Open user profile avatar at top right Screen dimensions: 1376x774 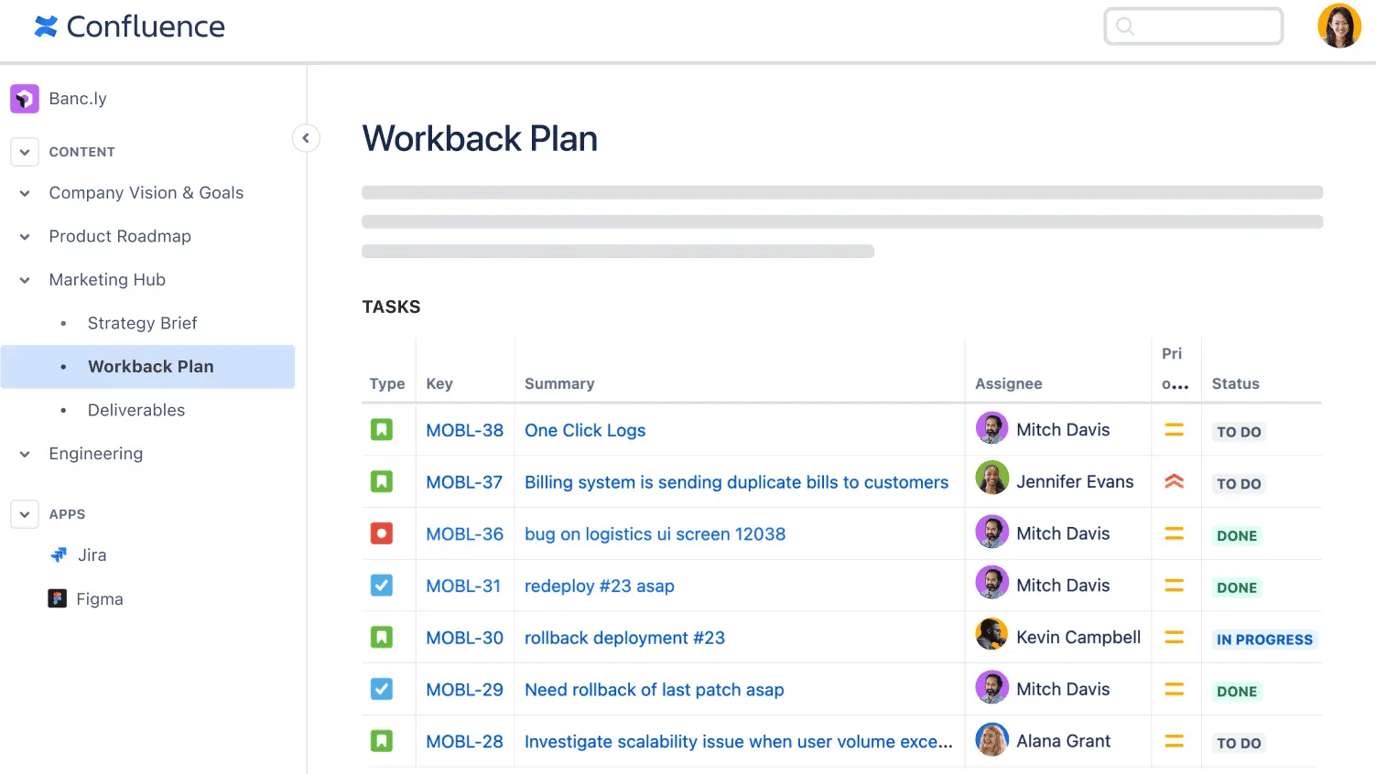pos(1339,27)
